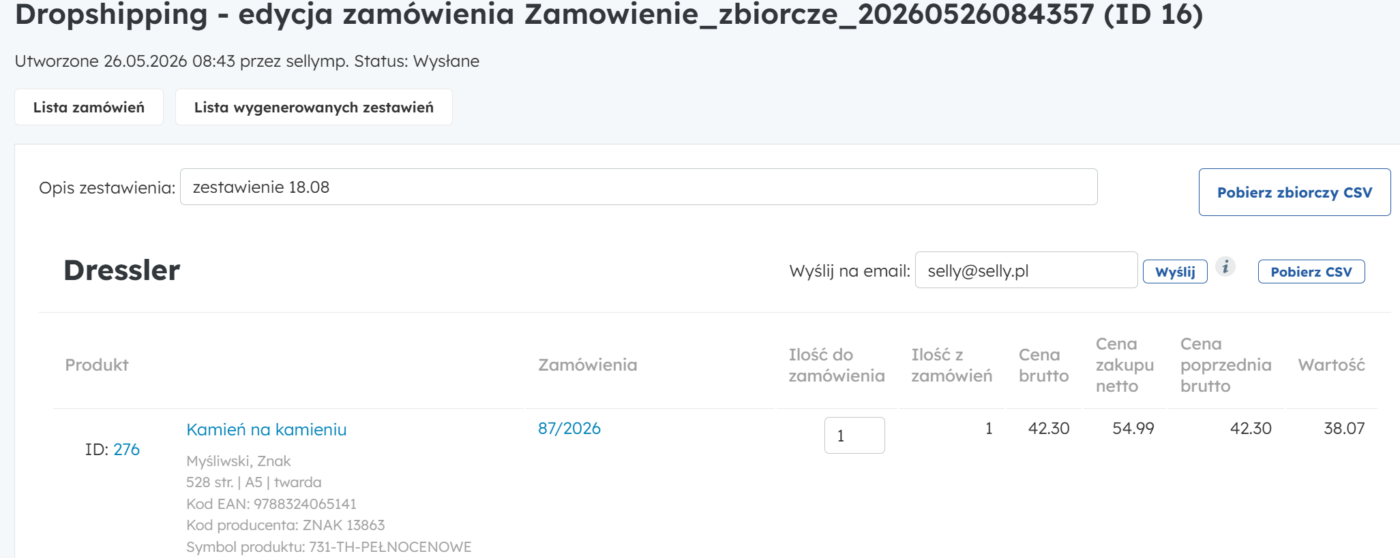Screen dimensions: 1400x558
Task: Click the Zamówienia column header
Action: [587, 365]
